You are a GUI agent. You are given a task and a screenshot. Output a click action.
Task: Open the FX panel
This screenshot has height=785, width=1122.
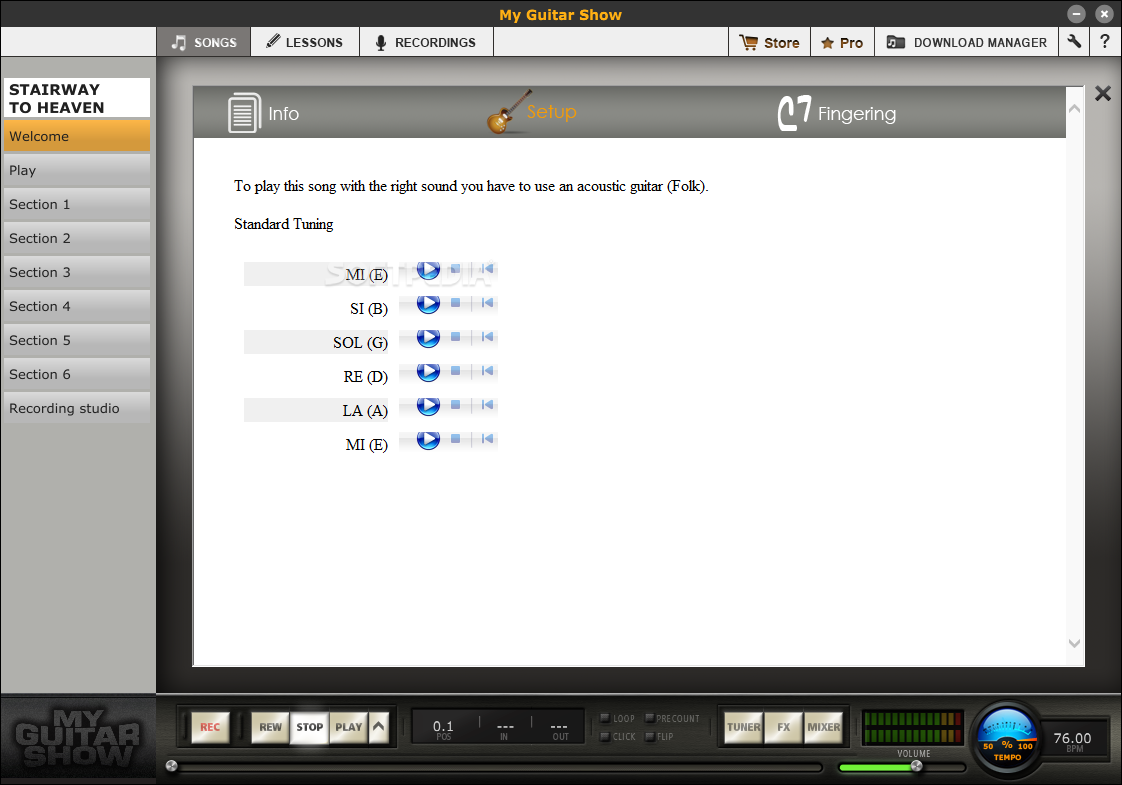(784, 727)
